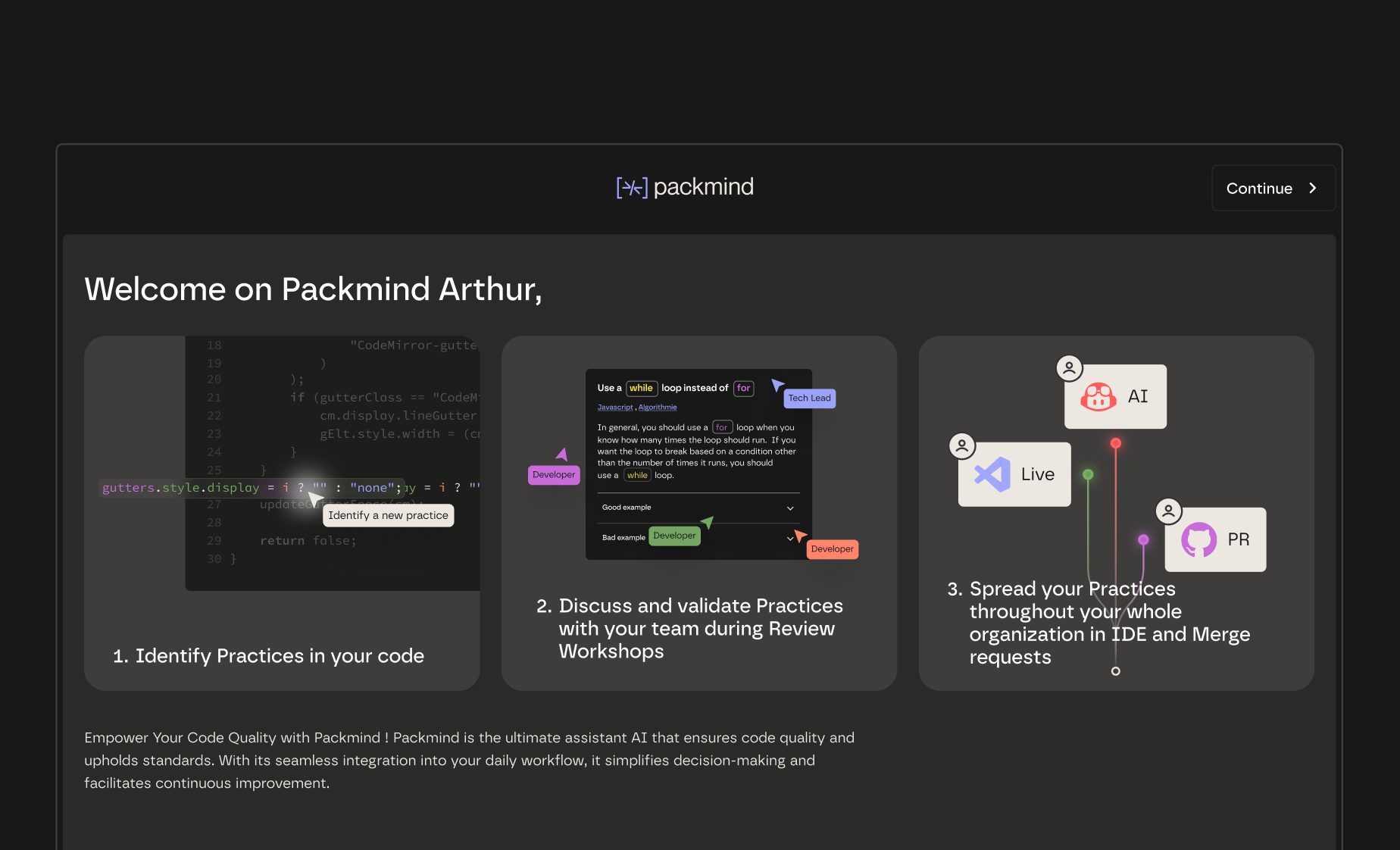Click the highlighted gutters.style.display code line
The height and width of the screenshot is (850, 1400).
point(252,488)
